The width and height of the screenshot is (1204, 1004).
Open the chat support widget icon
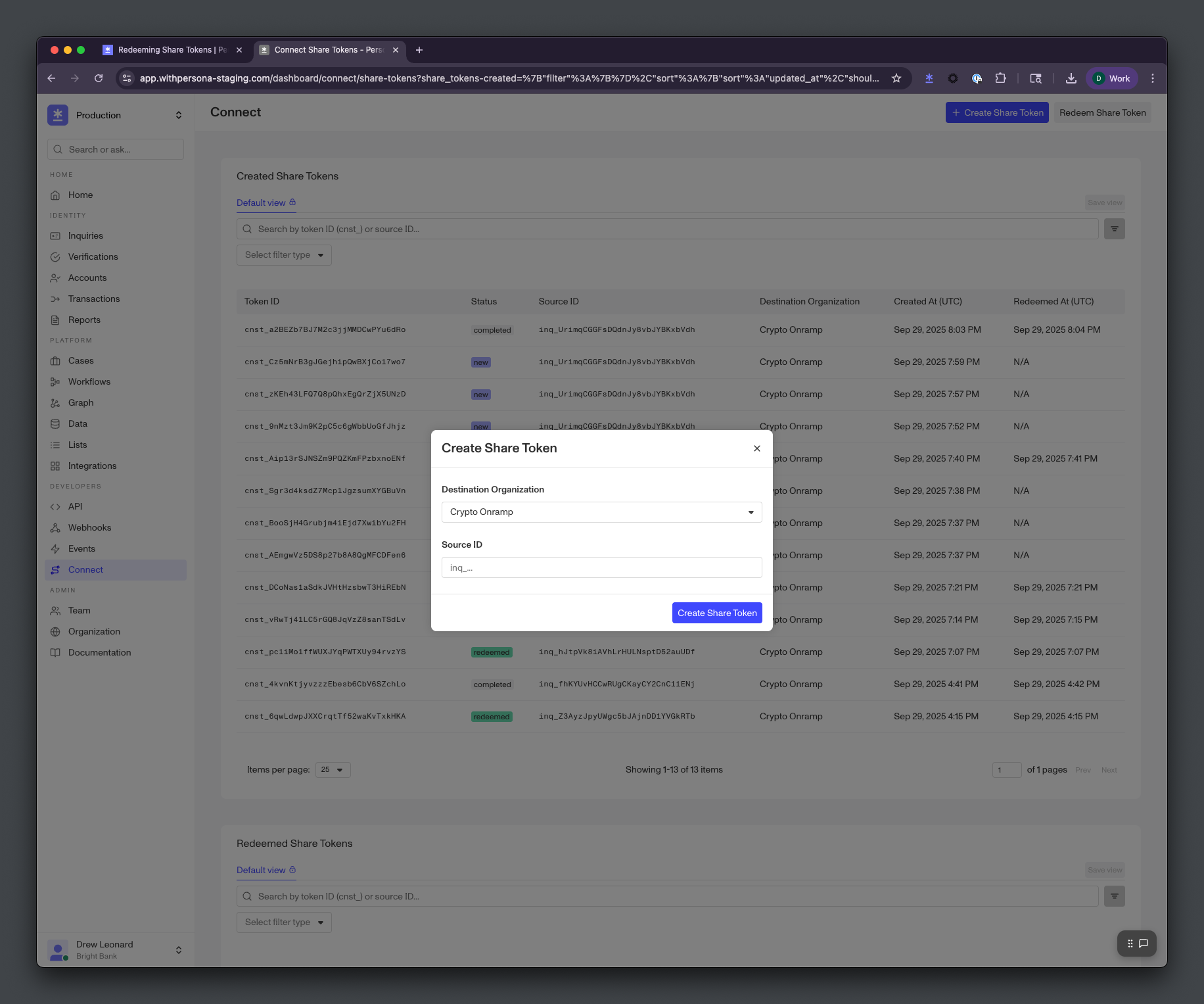click(1143, 944)
